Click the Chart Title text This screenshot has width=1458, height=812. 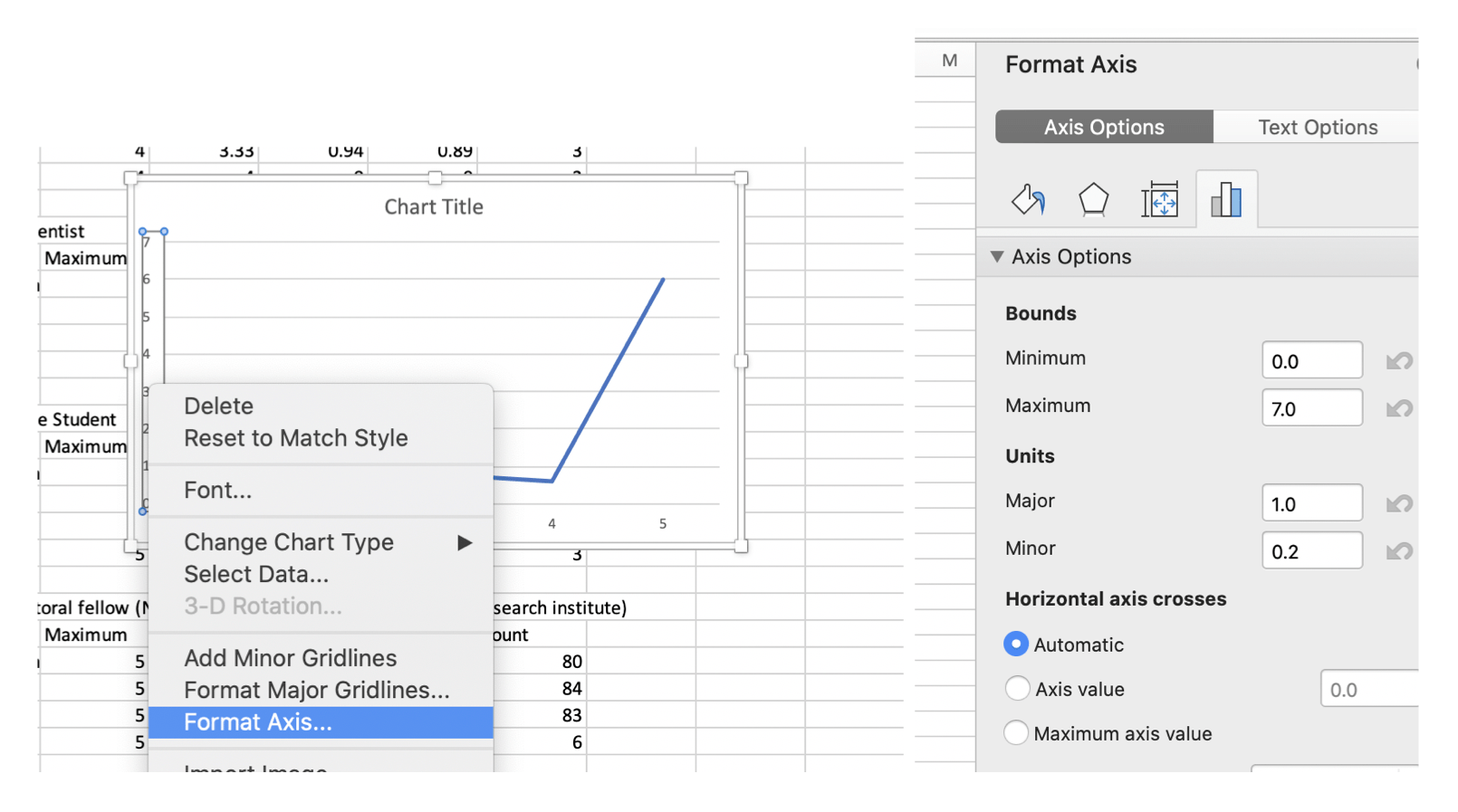(x=434, y=207)
